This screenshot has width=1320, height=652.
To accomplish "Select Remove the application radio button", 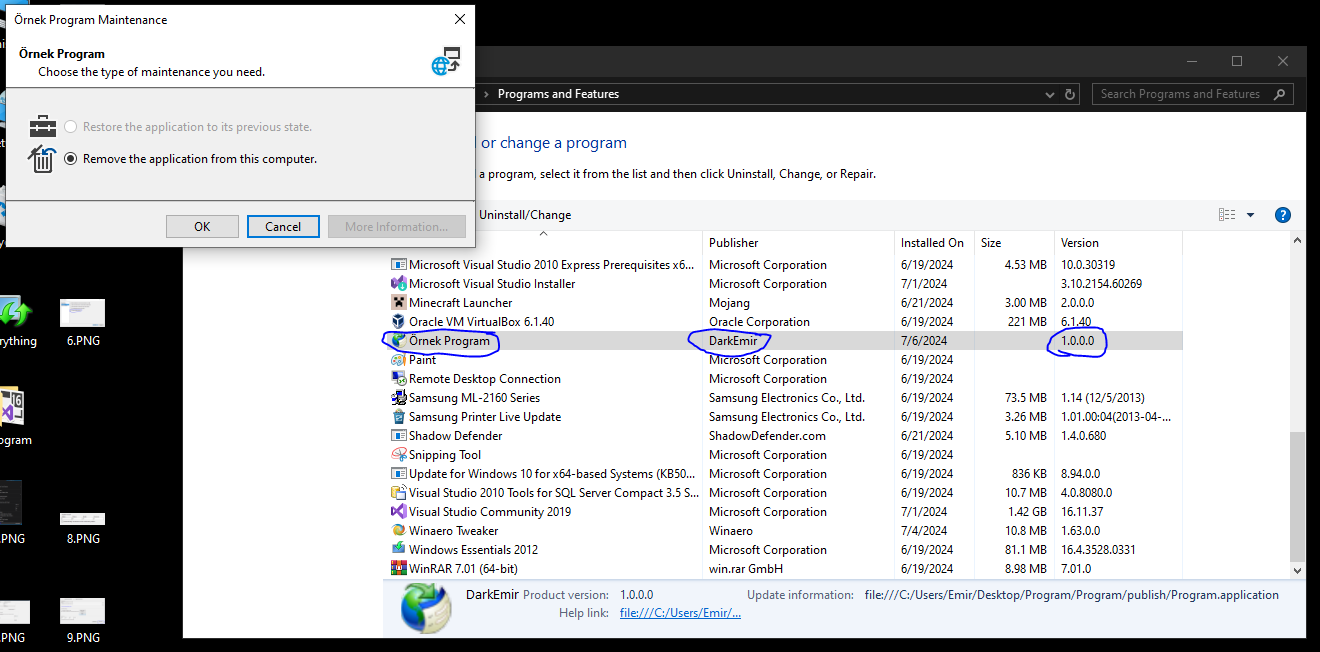I will pos(70,158).
